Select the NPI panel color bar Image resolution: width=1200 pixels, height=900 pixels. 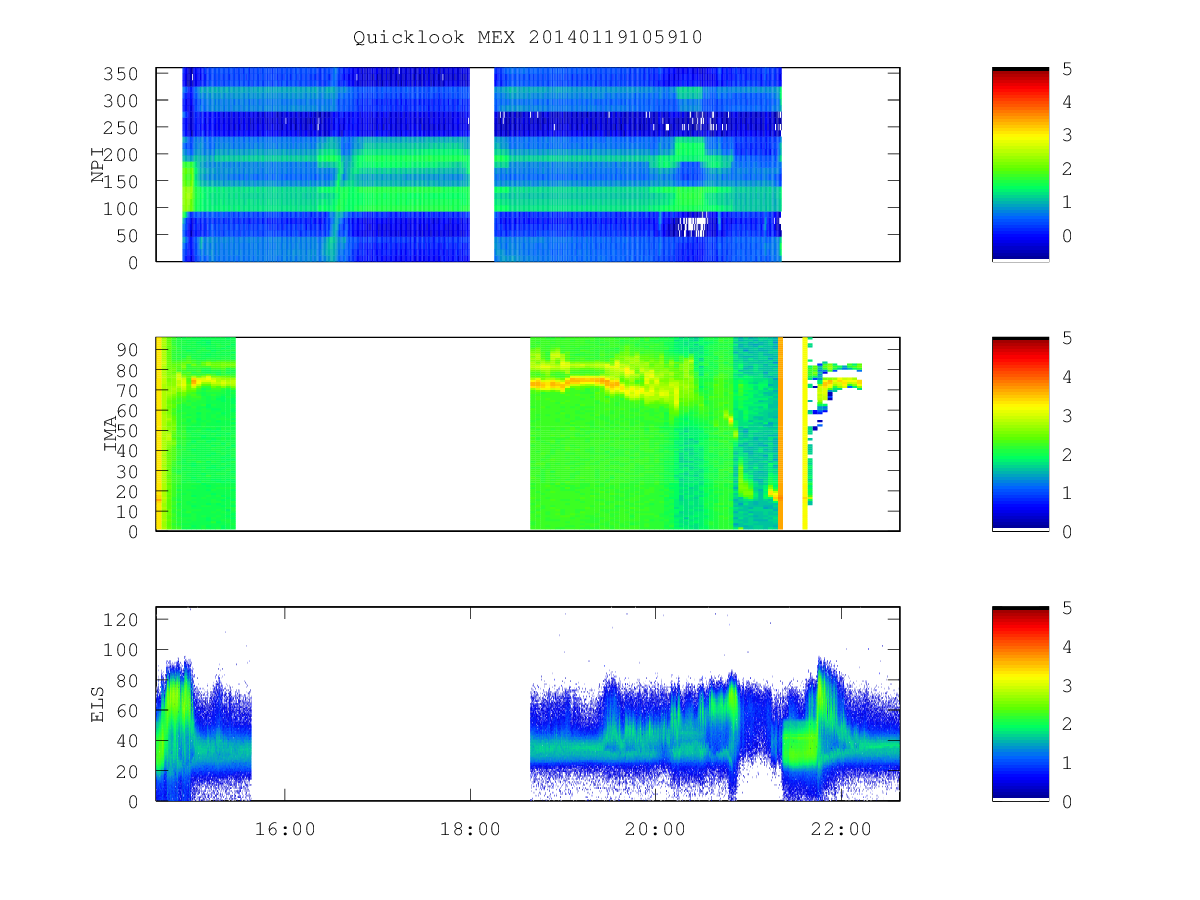1020,164
